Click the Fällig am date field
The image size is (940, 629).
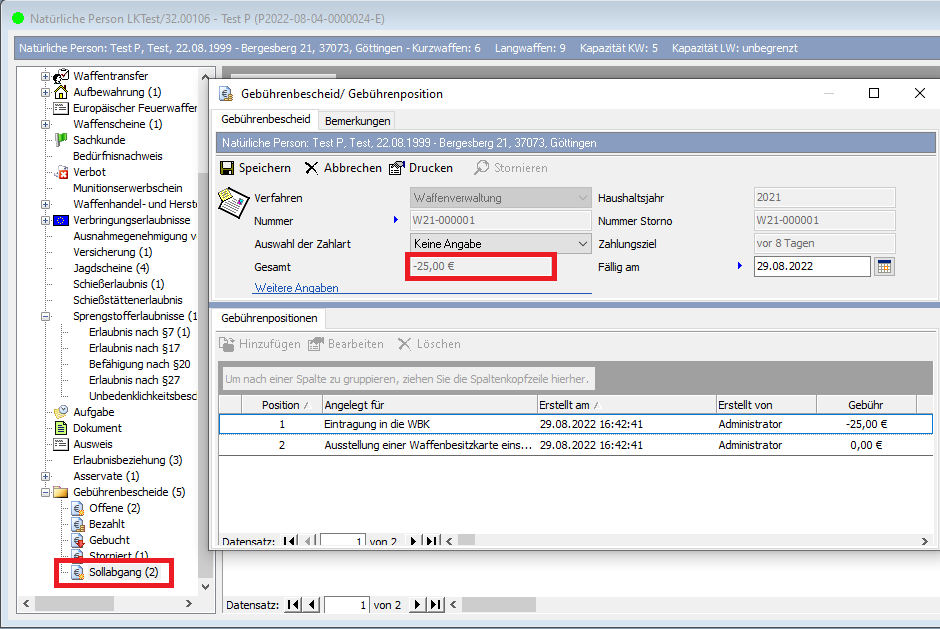(x=811, y=266)
